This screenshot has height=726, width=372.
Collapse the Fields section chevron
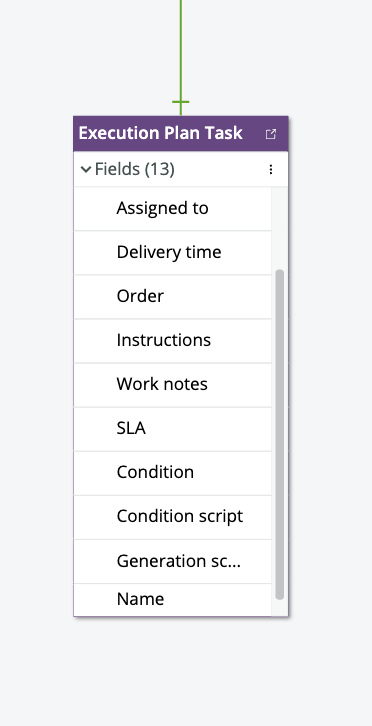[x=86, y=169]
